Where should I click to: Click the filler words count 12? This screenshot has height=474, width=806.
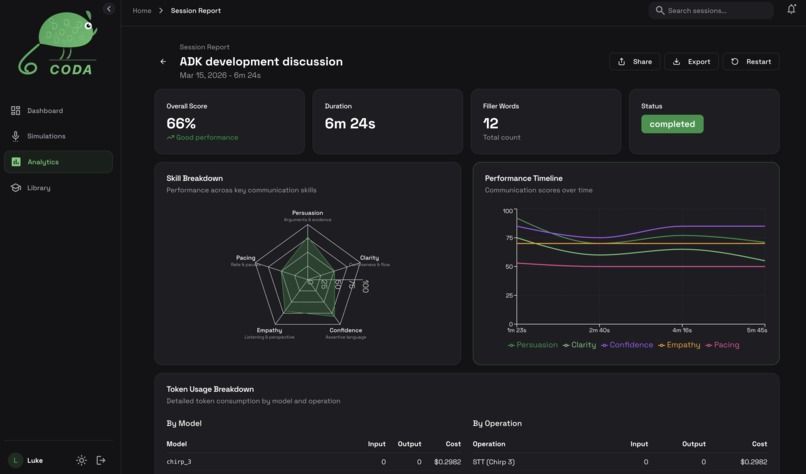490,123
